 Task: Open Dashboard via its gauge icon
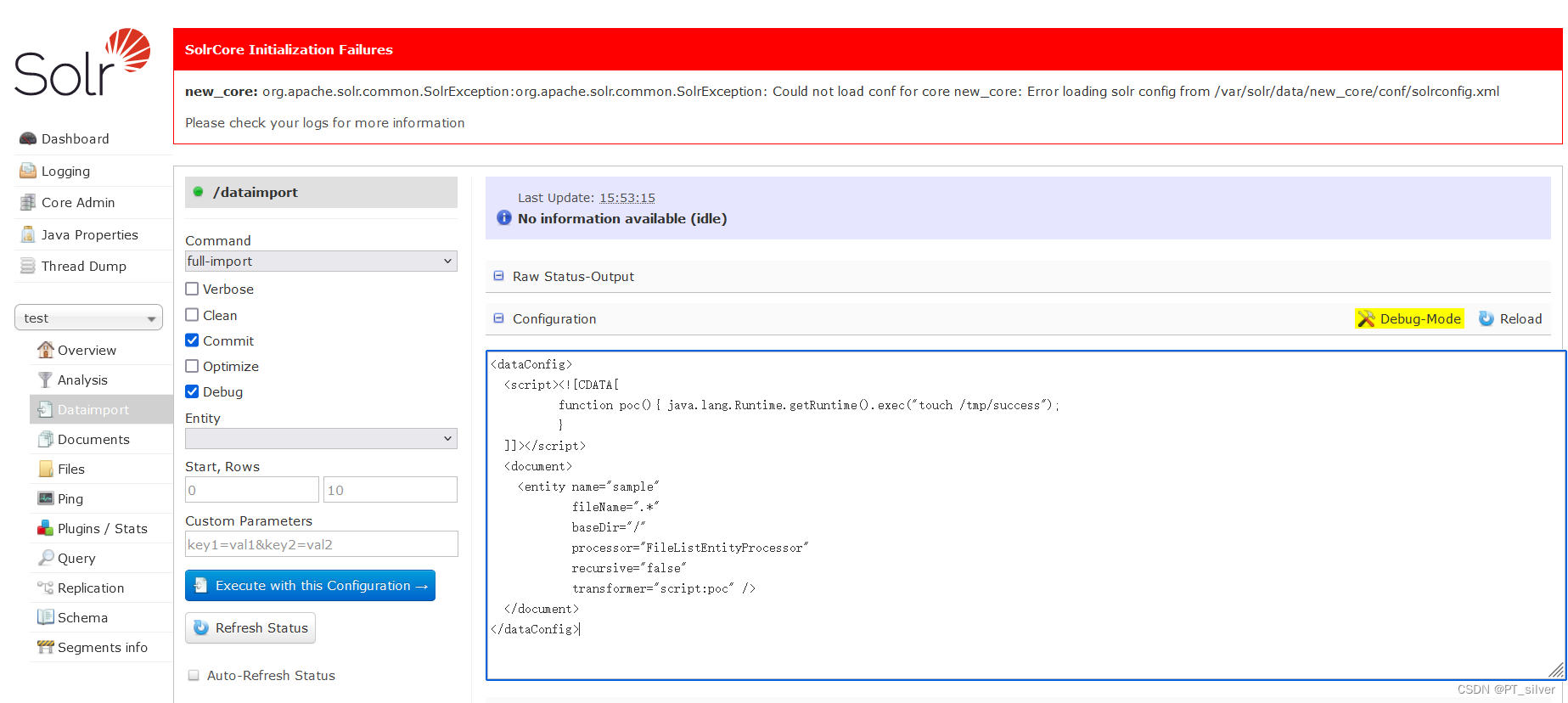(x=28, y=138)
